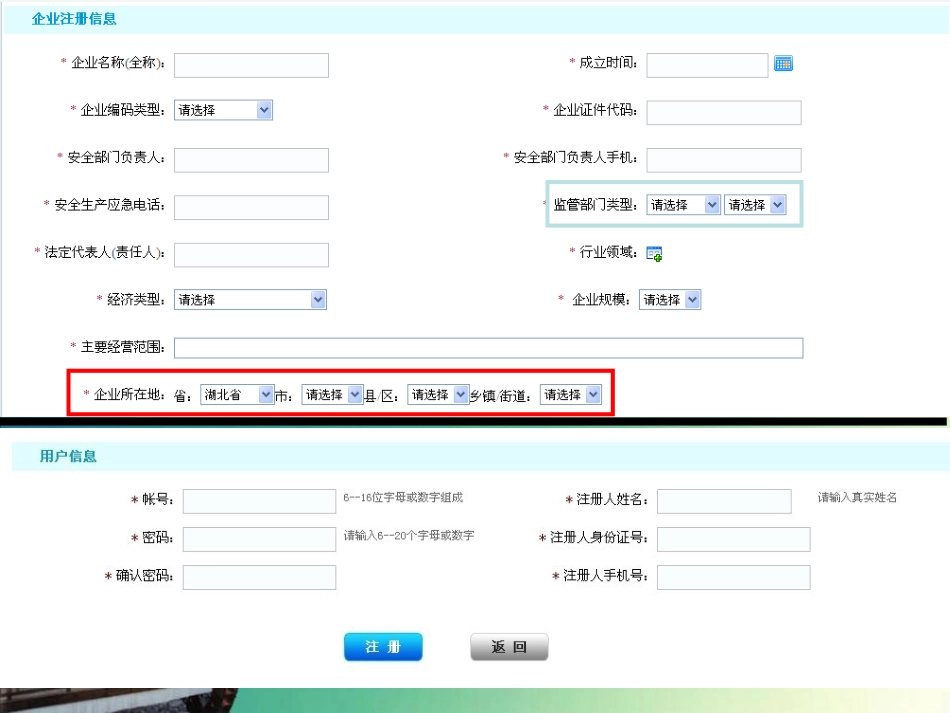Viewport: 950px width, 713px height.
Task: Click the hint 请输入真实姓名
Action: 857,497
